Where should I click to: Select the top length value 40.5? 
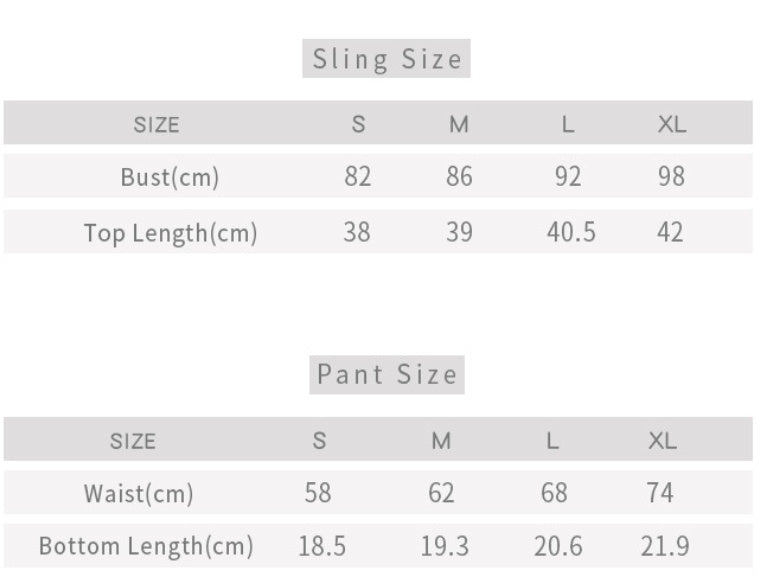click(x=571, y=233)
